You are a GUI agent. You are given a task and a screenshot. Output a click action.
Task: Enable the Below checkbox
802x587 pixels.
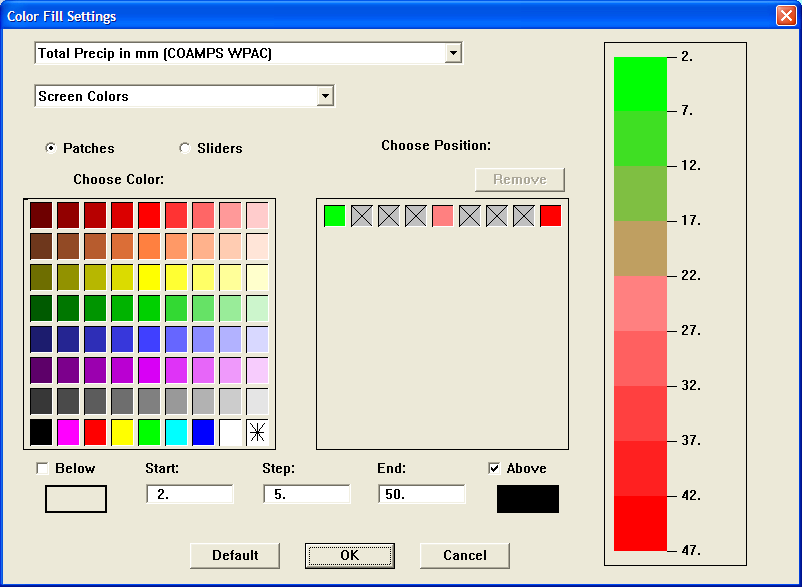click(x=41, y=468)
